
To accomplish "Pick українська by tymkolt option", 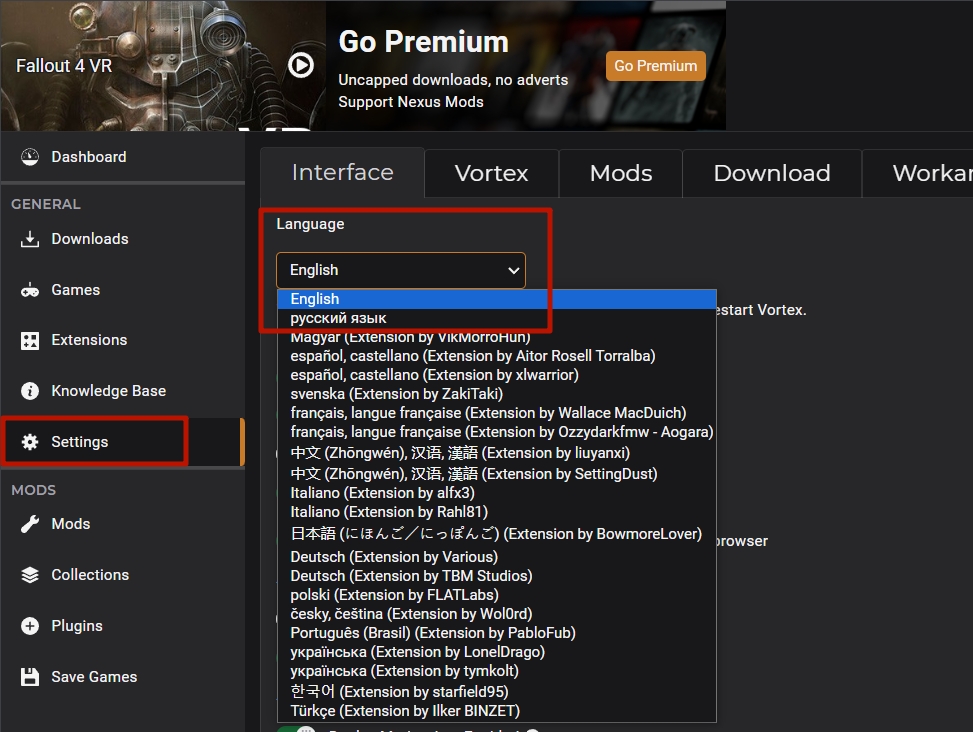I will tap(496, 671).
